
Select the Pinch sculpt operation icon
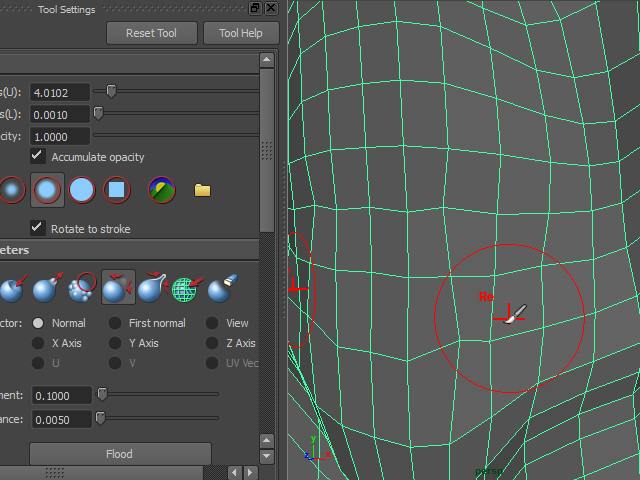152,289
